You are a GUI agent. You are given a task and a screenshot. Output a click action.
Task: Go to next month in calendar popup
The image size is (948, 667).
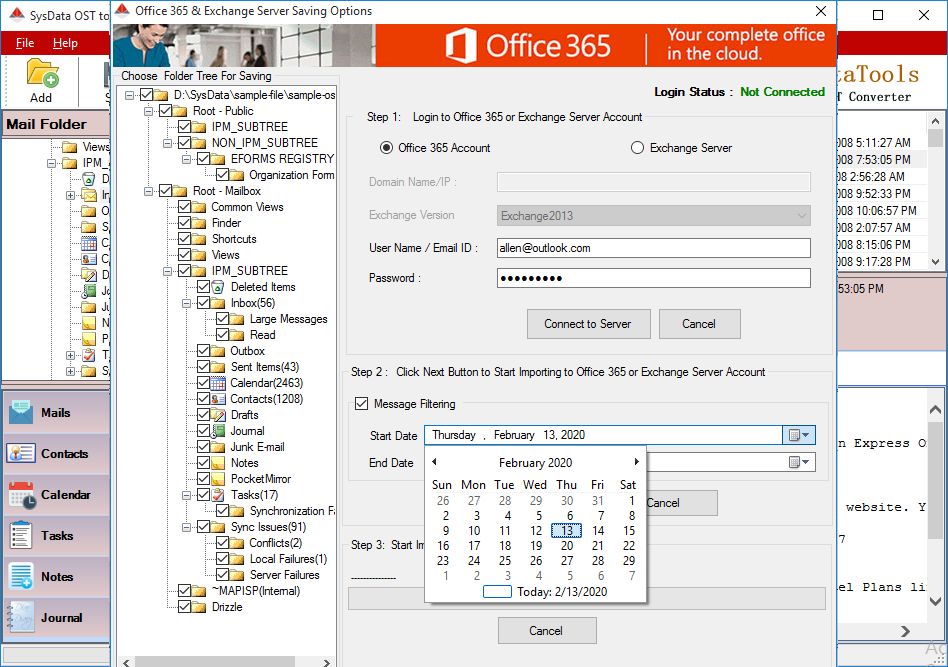pos(636,462)
